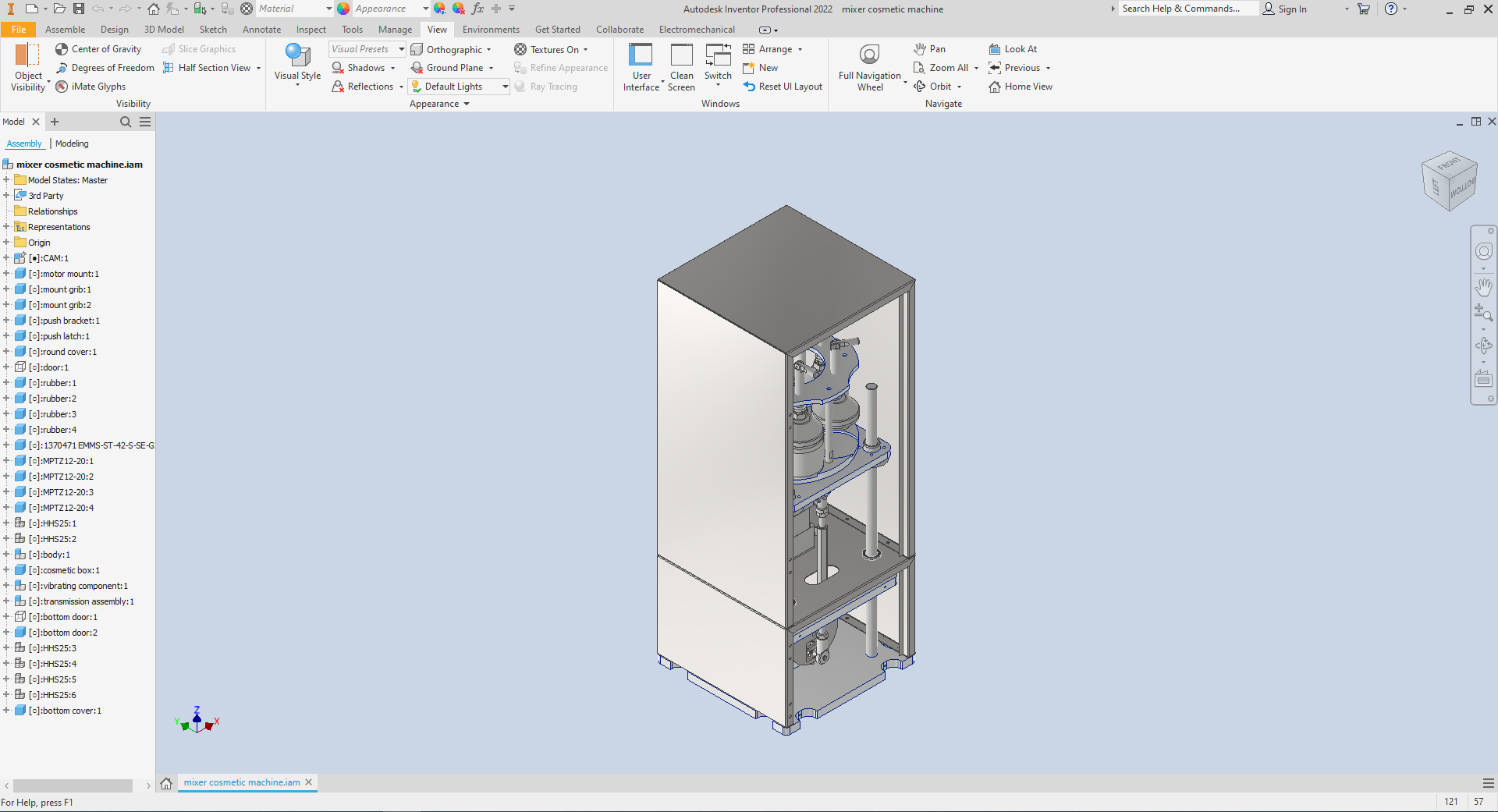Click Model browser horizontal scrollbar
1498x812 pixels.
click(73, 785)
